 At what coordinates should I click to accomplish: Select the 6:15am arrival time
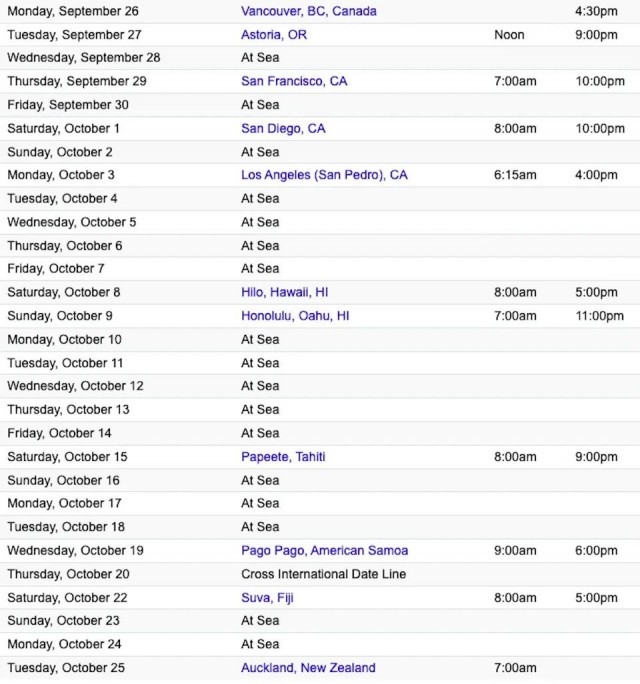click(515, 175)
